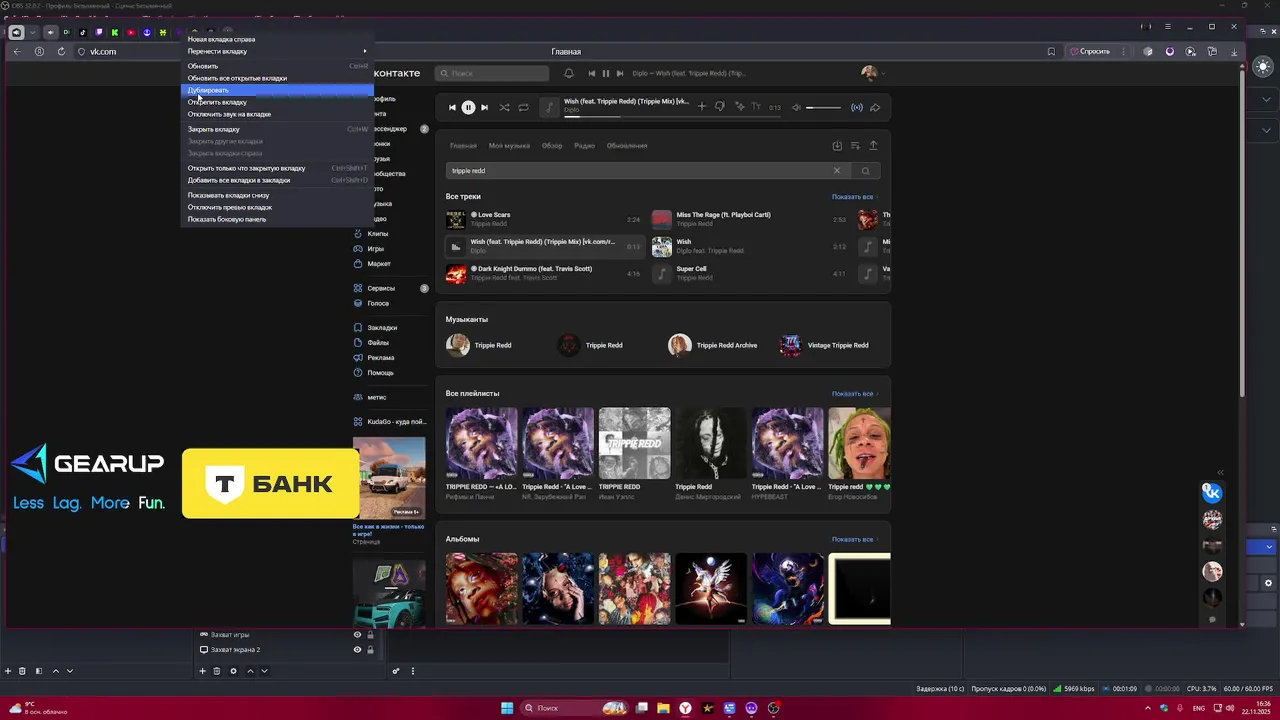Create playlist with the add-list icon
1280x720 pixels.
(855, 146)
